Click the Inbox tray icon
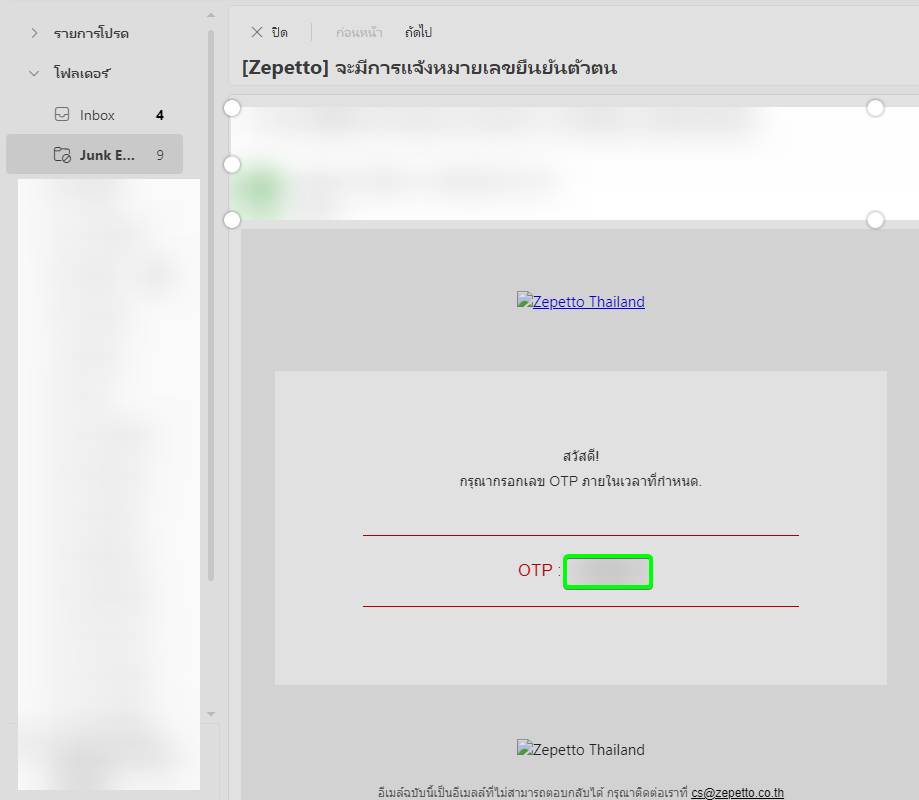This screenshot has width=919, height=800. pos(62,114)
